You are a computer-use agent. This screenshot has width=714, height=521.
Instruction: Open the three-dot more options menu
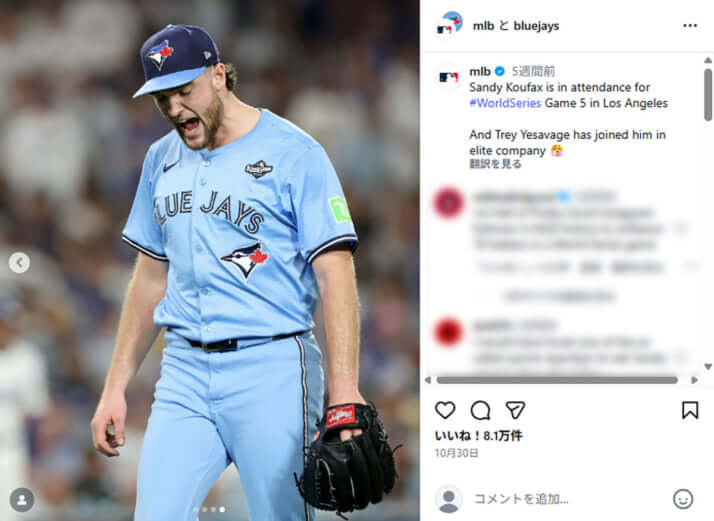pos(690,26)
